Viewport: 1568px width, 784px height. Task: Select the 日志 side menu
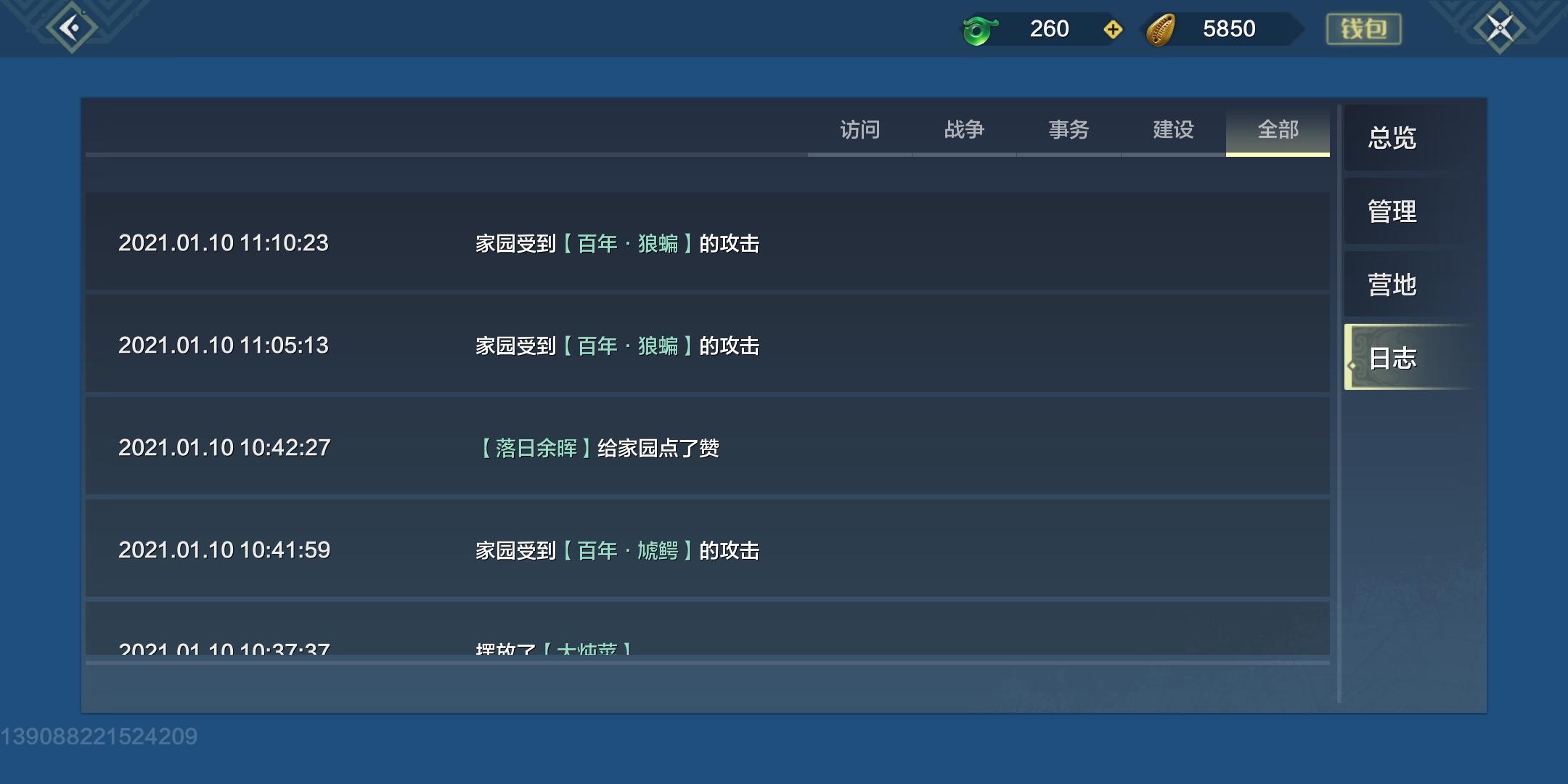click(1392, 358)
